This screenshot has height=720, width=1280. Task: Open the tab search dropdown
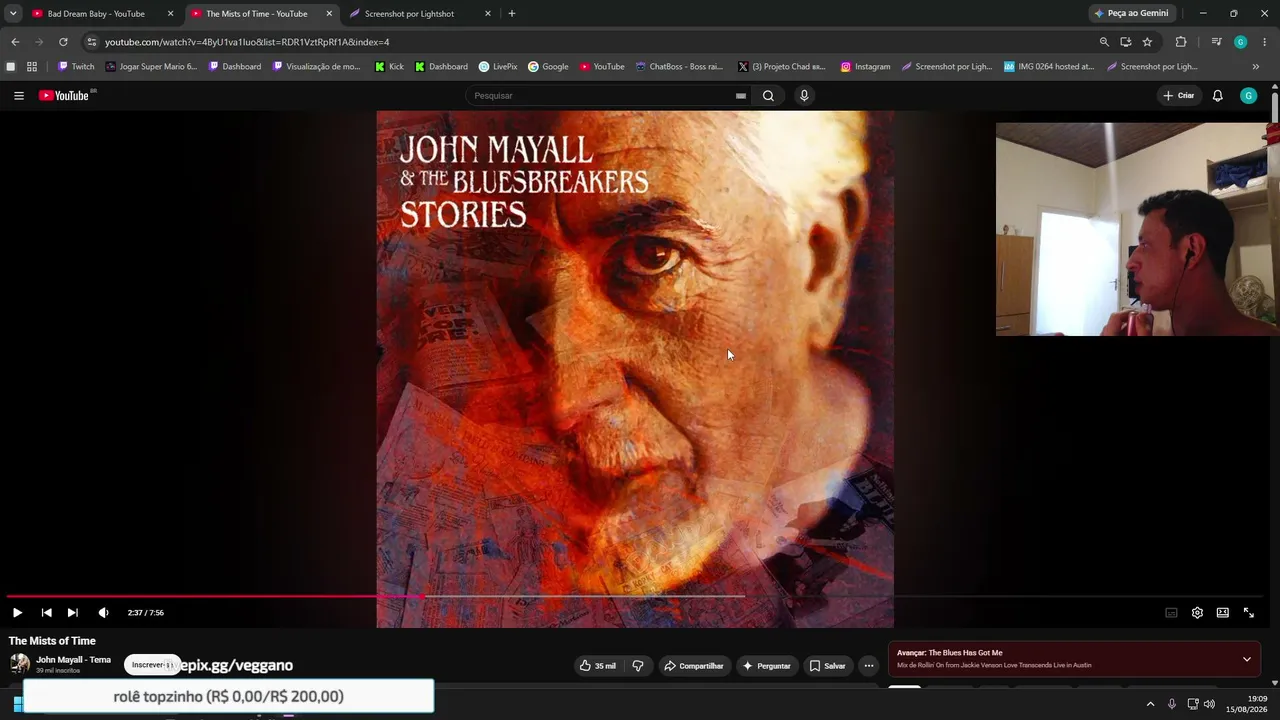coord(13,14)
